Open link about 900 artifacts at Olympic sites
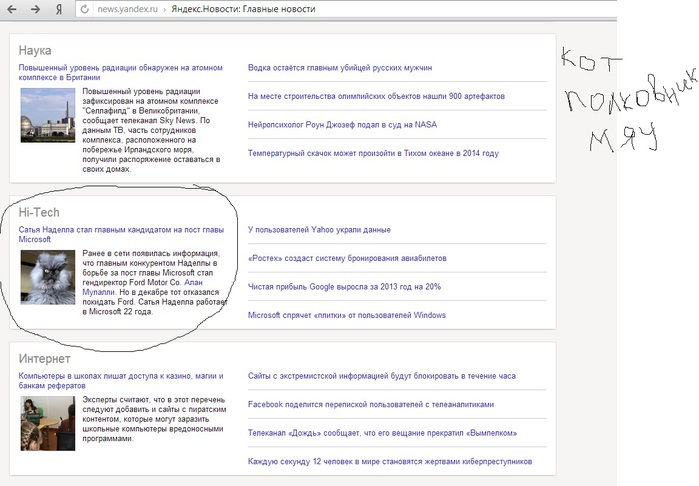This screenshot has height=486, width=699. pos(376,96)
